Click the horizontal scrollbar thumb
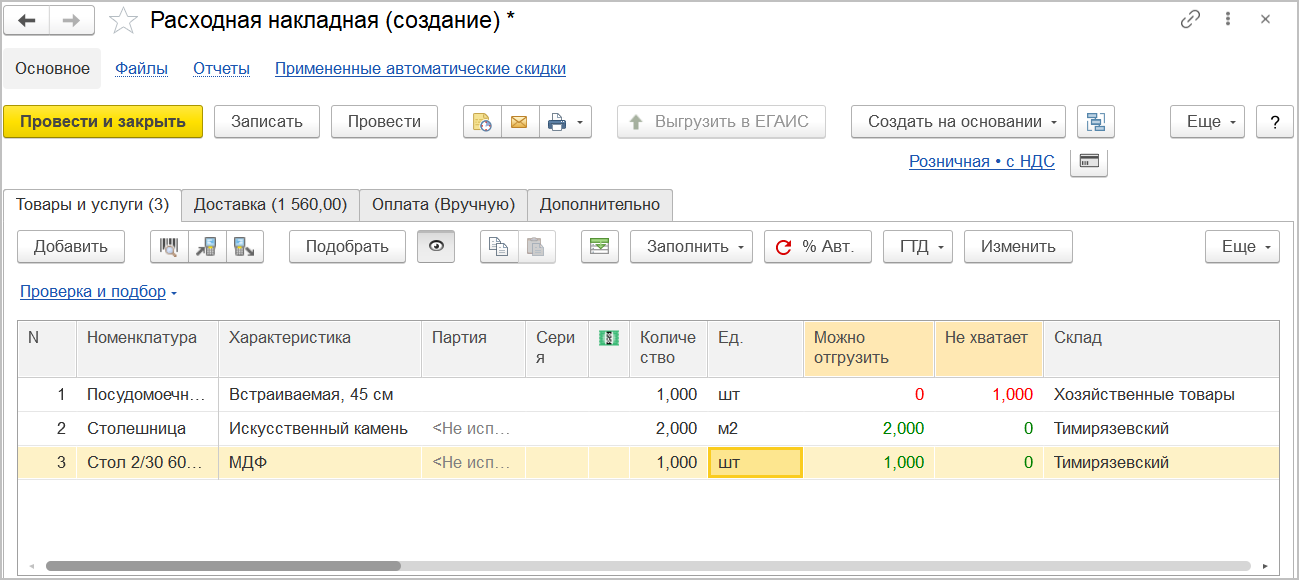Viewport: 1299px width, 580px height. pyautogui.click(x=223, y=566)
